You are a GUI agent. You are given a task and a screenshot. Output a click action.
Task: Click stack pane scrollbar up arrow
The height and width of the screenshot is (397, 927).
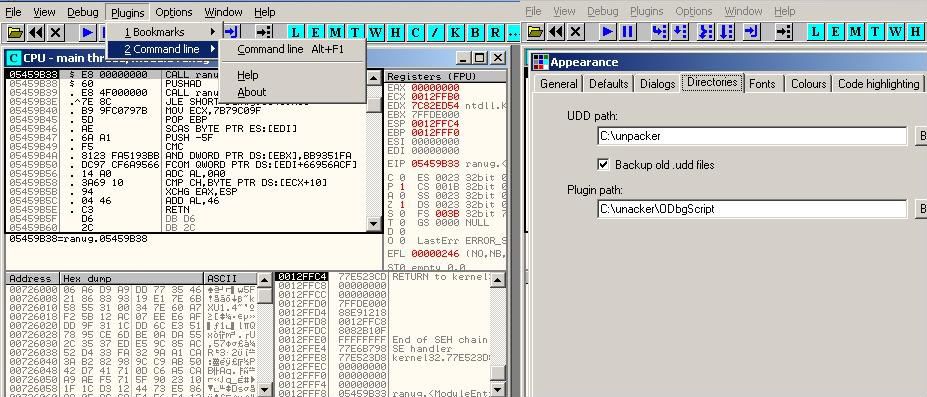coord(498,279)
